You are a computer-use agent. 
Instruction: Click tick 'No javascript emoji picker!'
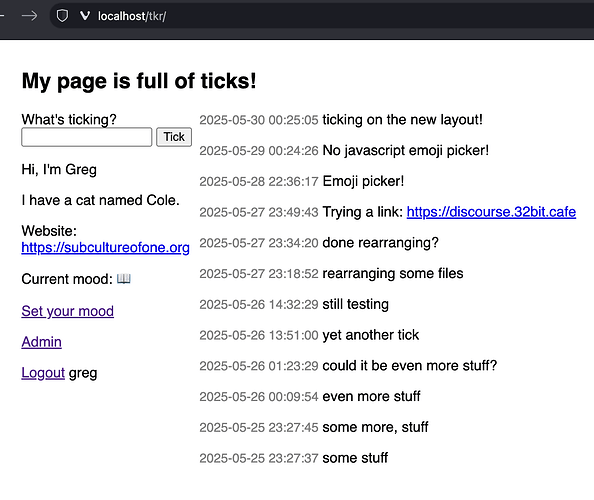click(x=405, y=150)
